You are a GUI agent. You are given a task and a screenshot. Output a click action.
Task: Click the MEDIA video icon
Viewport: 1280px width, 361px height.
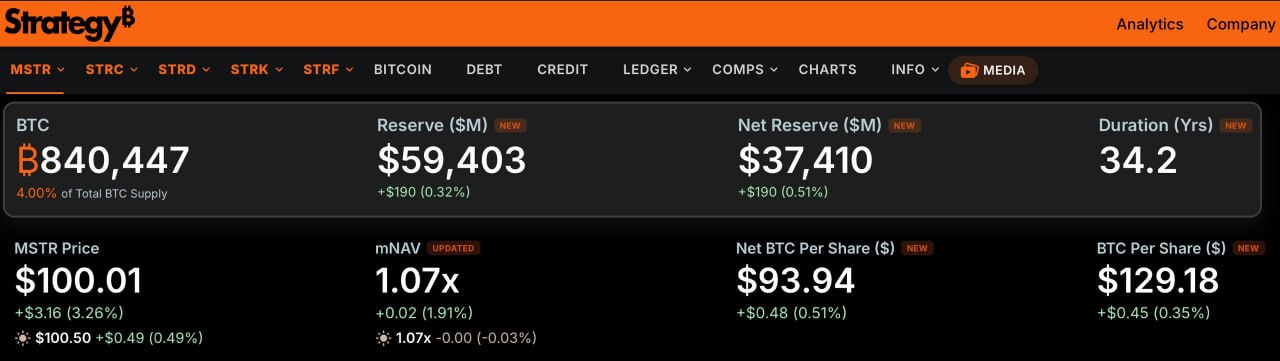click(969, 70)
